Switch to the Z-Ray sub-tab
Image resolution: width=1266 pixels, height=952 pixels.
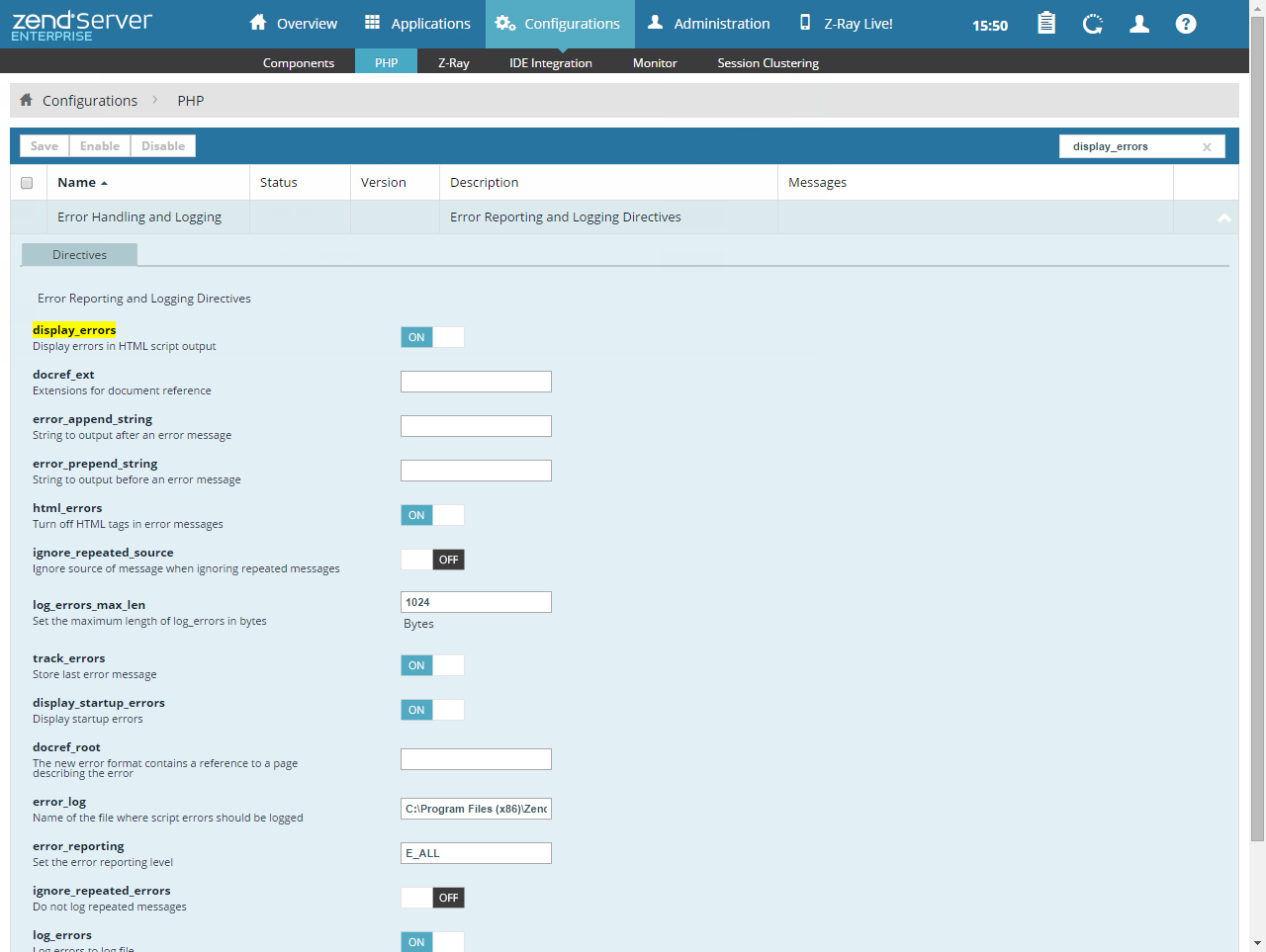(453, 62)
